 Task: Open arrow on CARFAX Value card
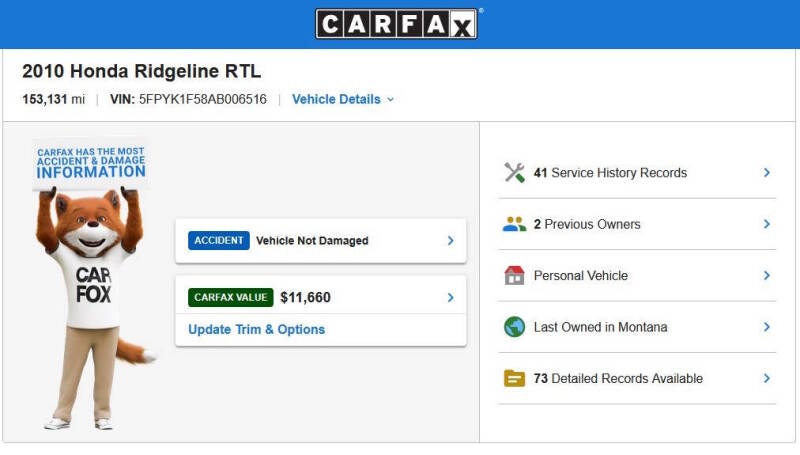coord(450,297)
